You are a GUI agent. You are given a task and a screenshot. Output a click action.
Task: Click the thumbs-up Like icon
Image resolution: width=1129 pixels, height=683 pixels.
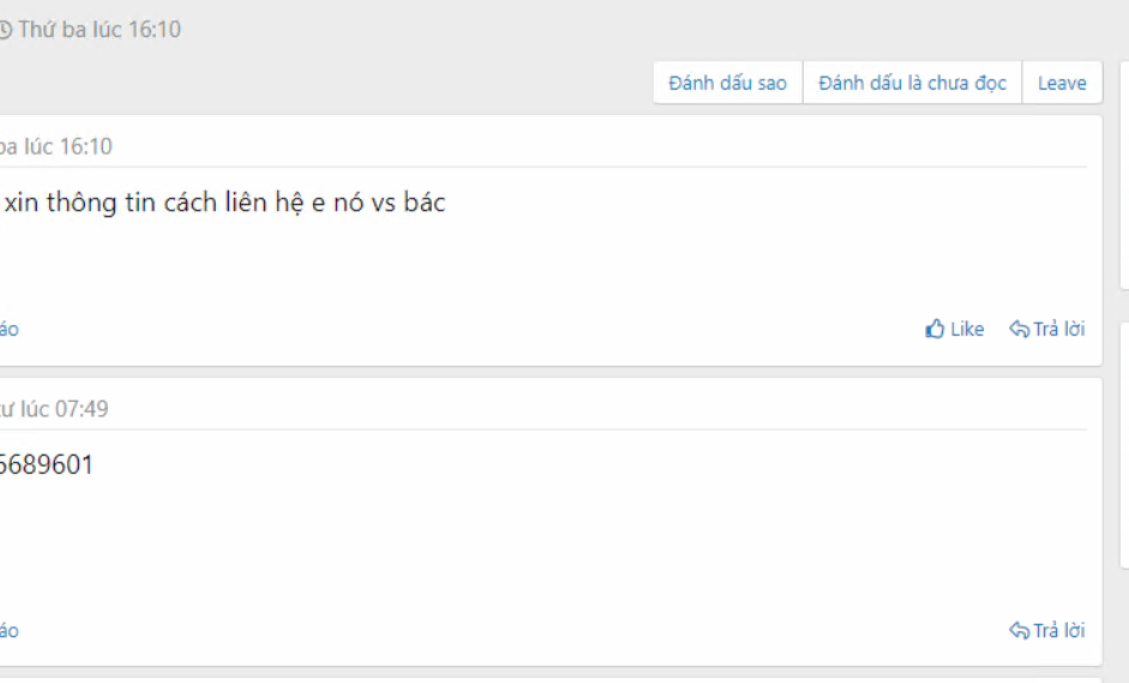(935, 329)
